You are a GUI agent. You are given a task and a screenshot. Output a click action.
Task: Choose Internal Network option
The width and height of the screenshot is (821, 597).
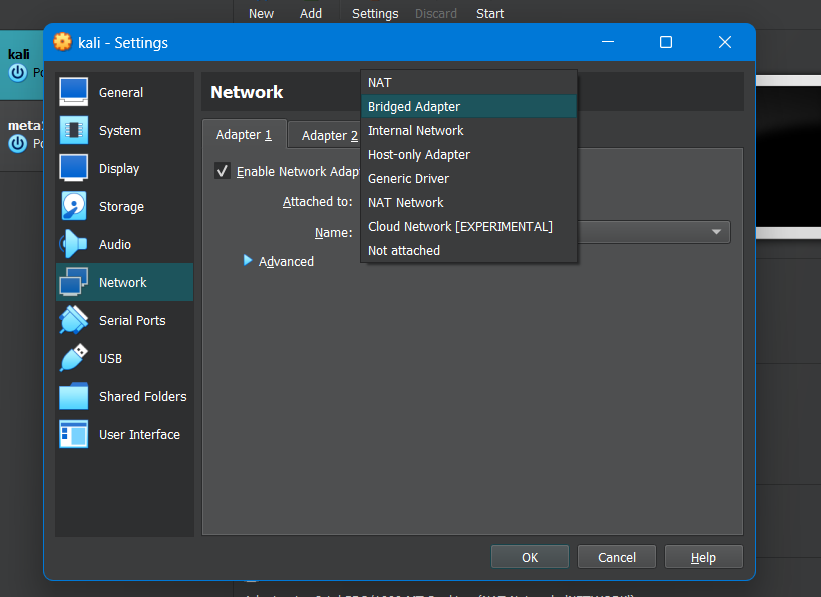click(469, 130)
